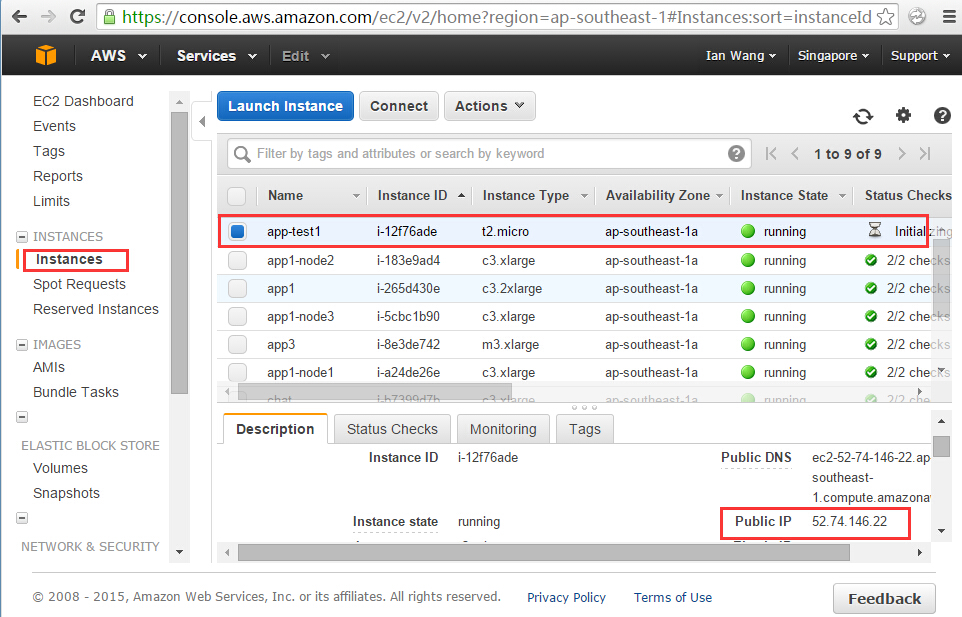
Task: Collapse the IMAGES section in sidebar
Action: pyautogui.click(x=22, y=345)
